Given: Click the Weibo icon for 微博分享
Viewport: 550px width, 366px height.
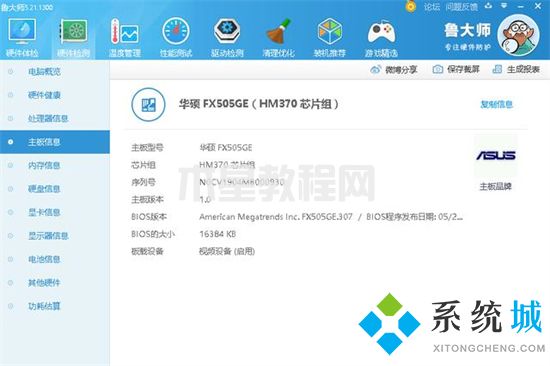Looking at the screenshot, I should [x=375, y=69].
